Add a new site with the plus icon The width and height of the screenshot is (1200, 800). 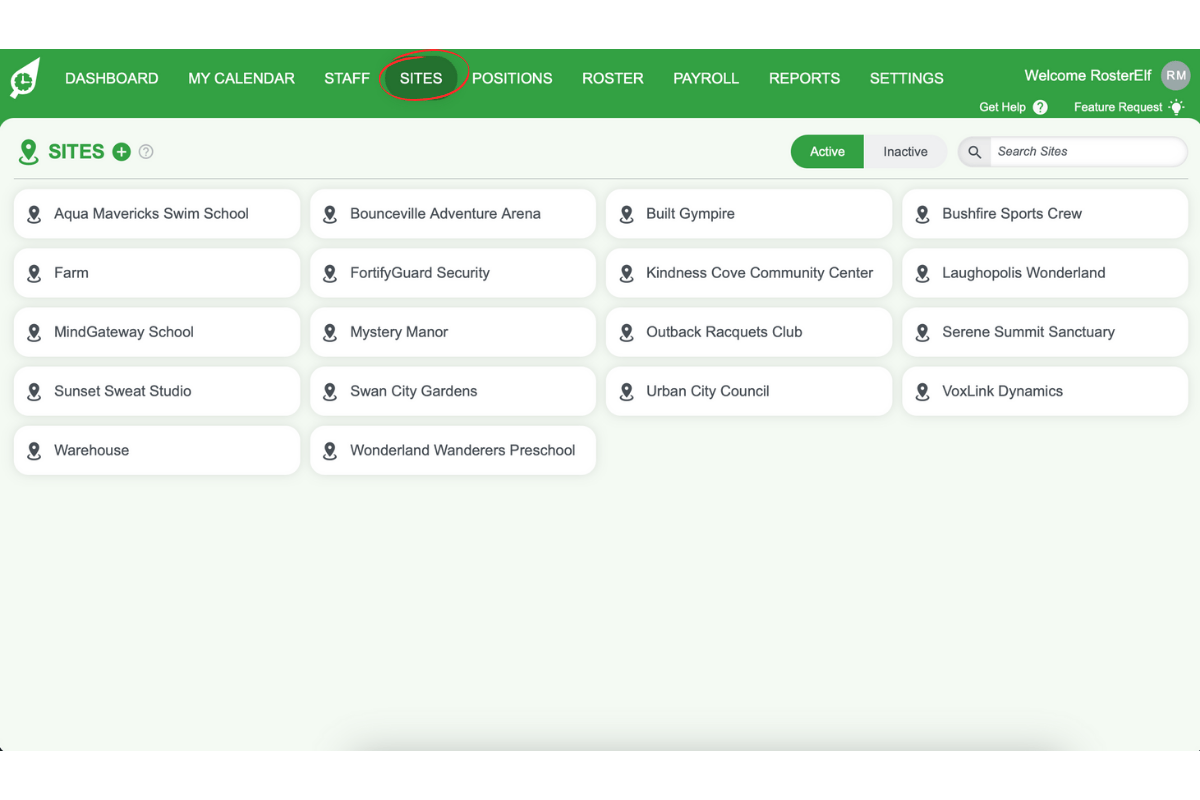pos(121,151)
